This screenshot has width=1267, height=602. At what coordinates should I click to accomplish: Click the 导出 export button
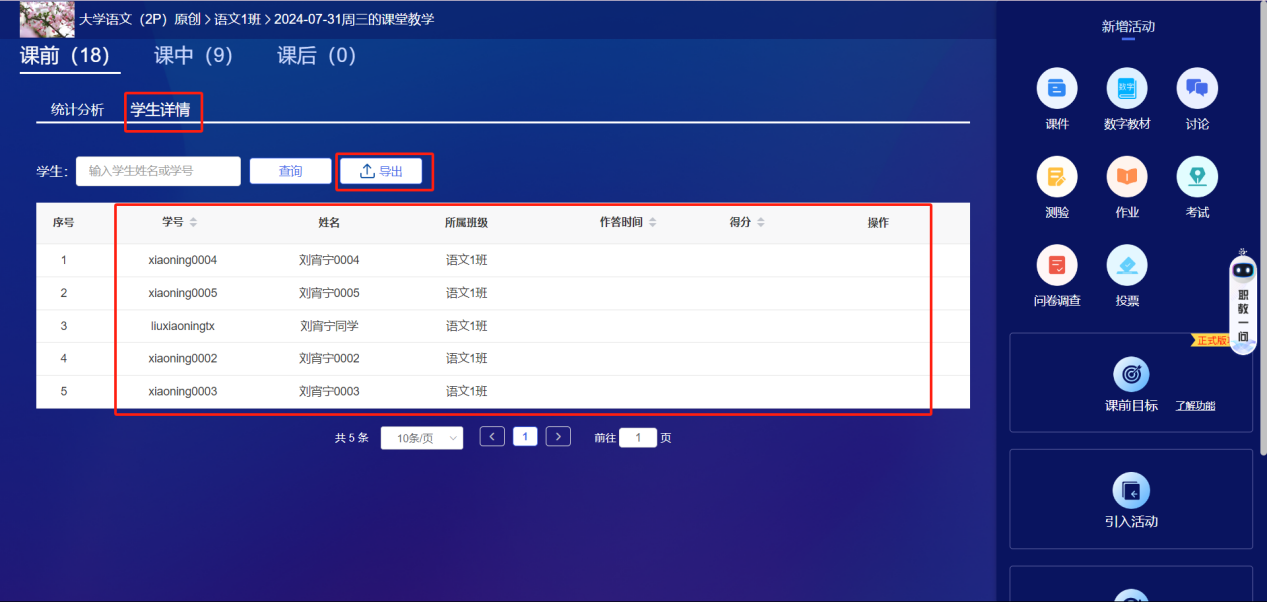point(381,171)
